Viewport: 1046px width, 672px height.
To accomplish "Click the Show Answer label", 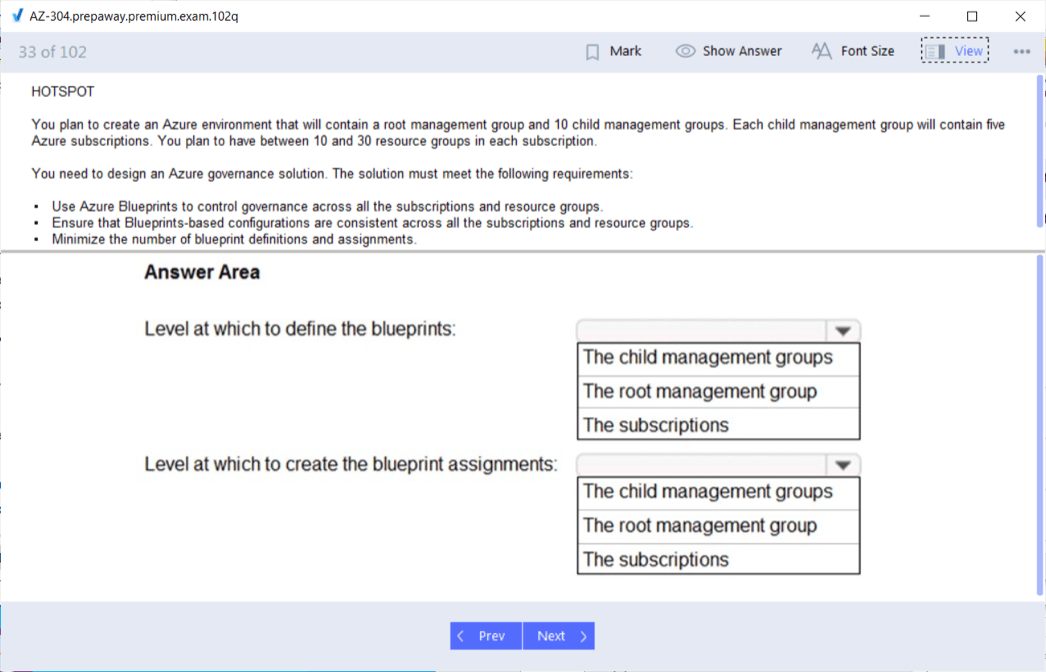I will click(742, 51).
